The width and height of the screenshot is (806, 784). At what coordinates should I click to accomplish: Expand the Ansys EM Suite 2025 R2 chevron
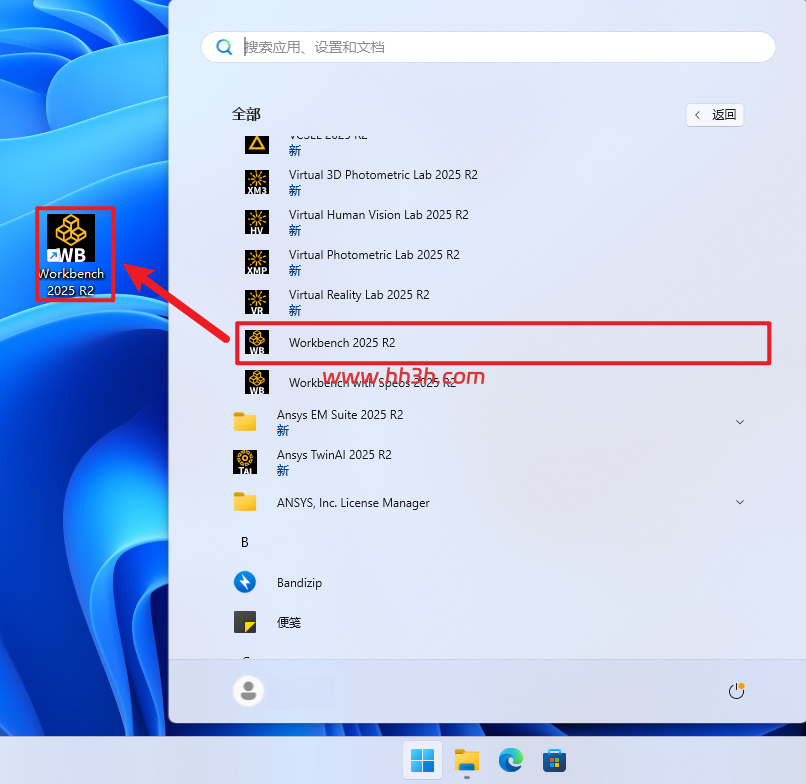[x=740, y=422]
